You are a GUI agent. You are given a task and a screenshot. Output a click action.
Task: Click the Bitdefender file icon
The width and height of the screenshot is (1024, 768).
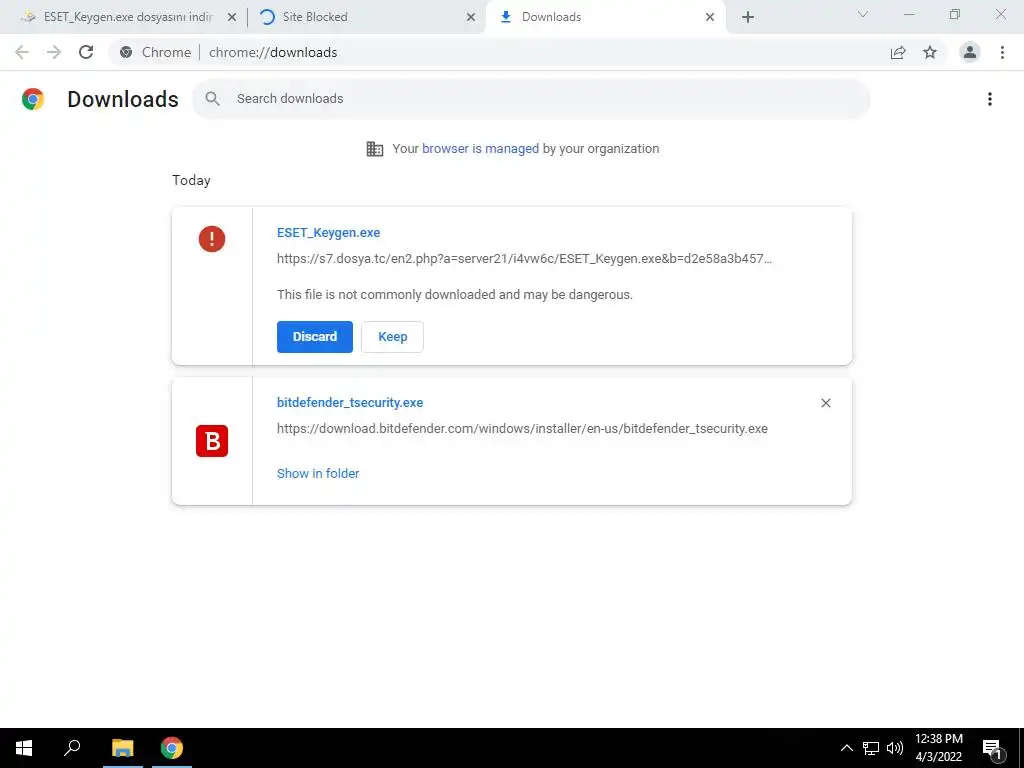pyautogui.click(x=212, y=441)
